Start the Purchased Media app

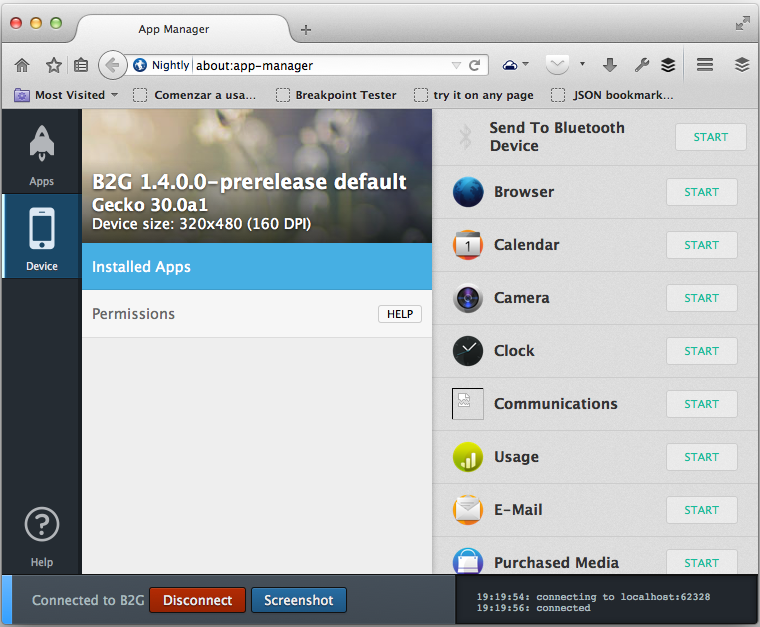(x=702, y=562)
